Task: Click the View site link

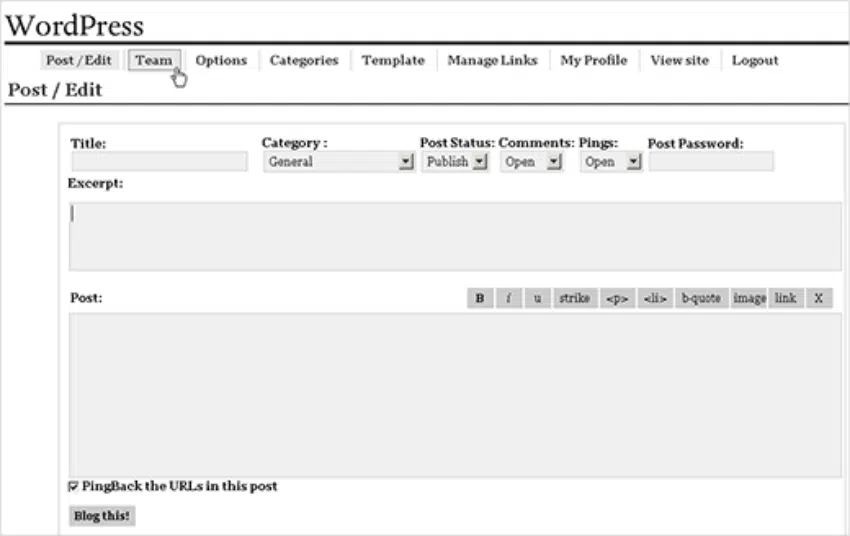Action: click(680, 60)
